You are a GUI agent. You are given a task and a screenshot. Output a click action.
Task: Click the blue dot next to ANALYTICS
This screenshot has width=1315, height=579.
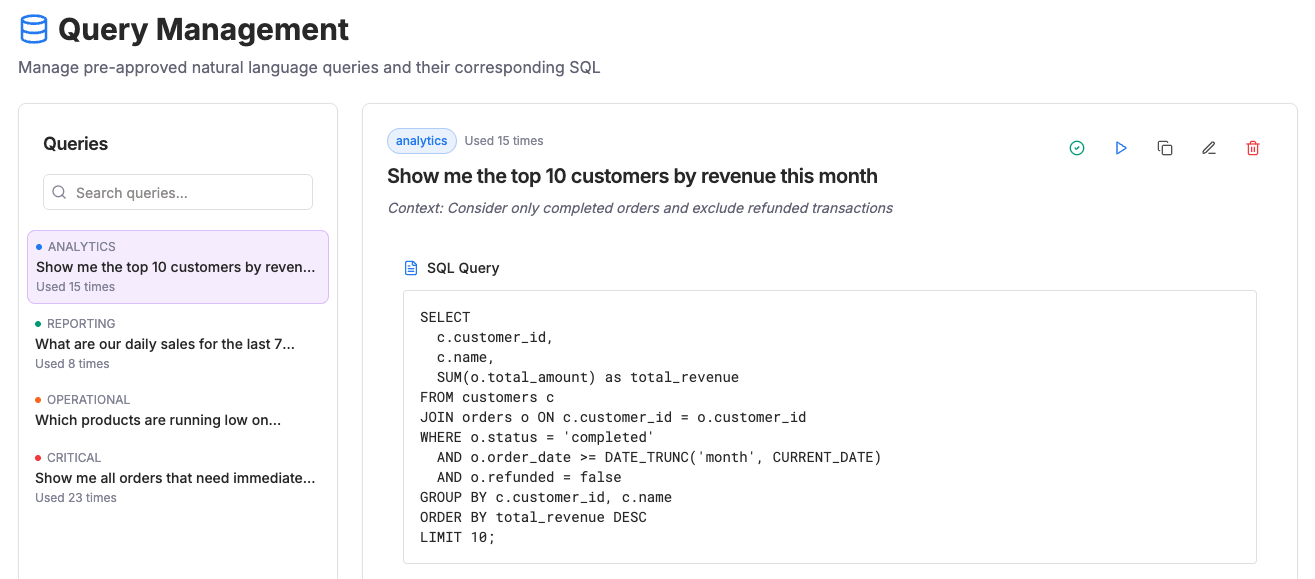40,246
